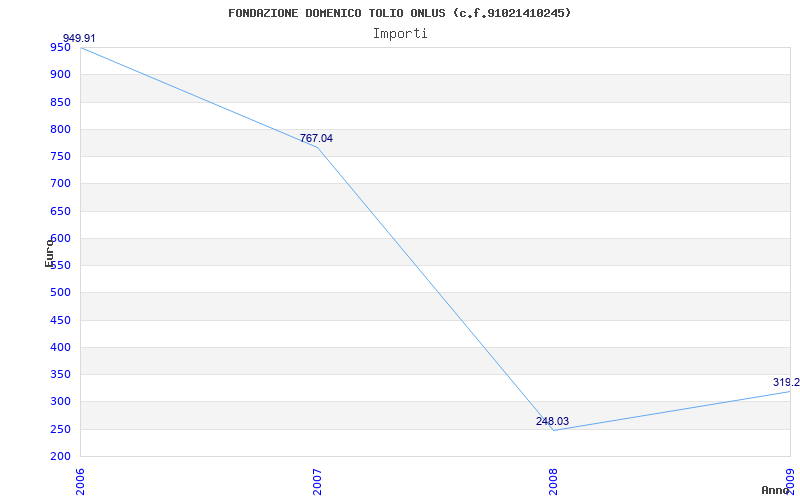Click the 2009 x-axis year label
The width and height of the screenshot is (800, 500).
coord(790,482)
